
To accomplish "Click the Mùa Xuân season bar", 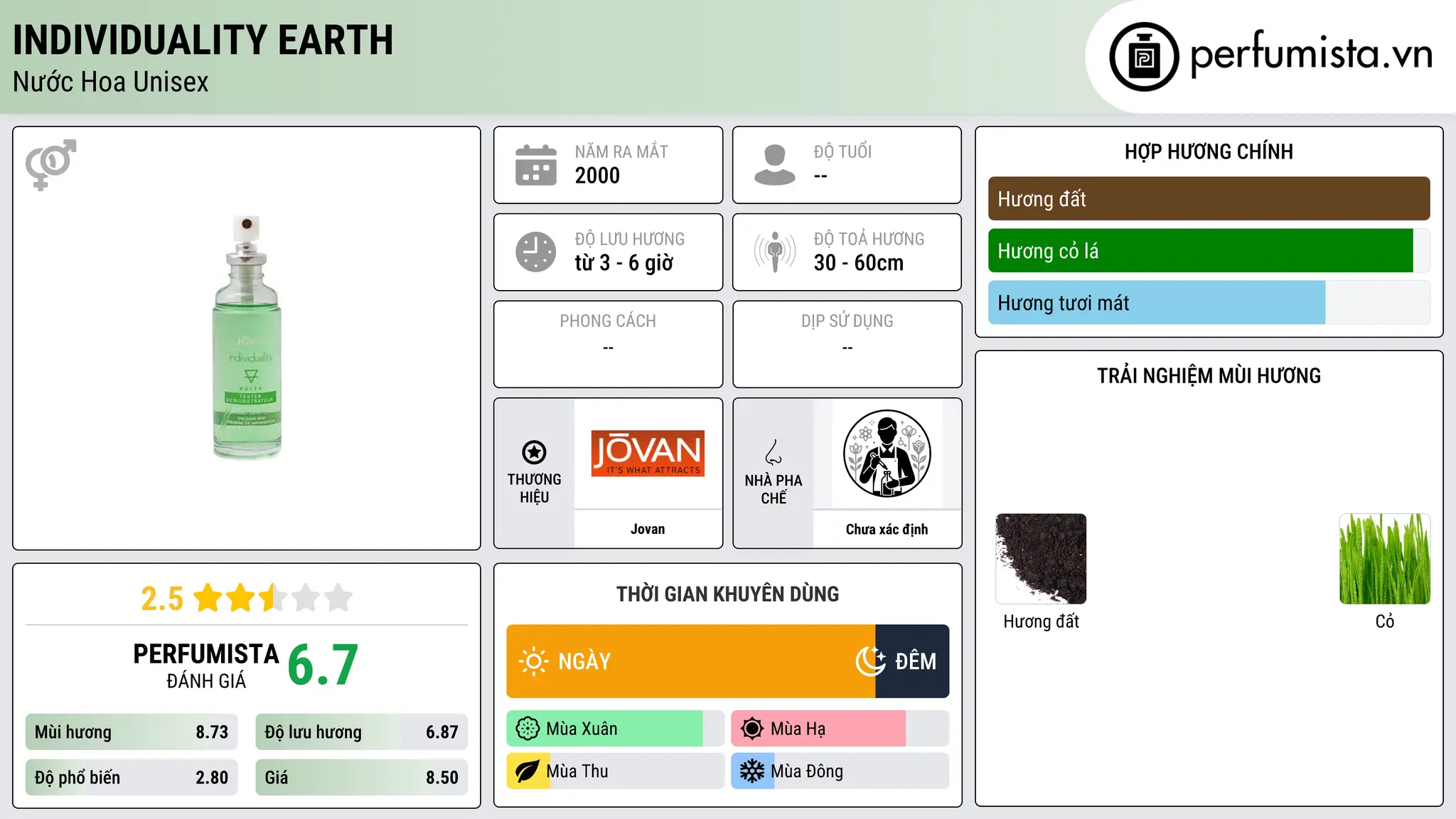I will 616,729.
